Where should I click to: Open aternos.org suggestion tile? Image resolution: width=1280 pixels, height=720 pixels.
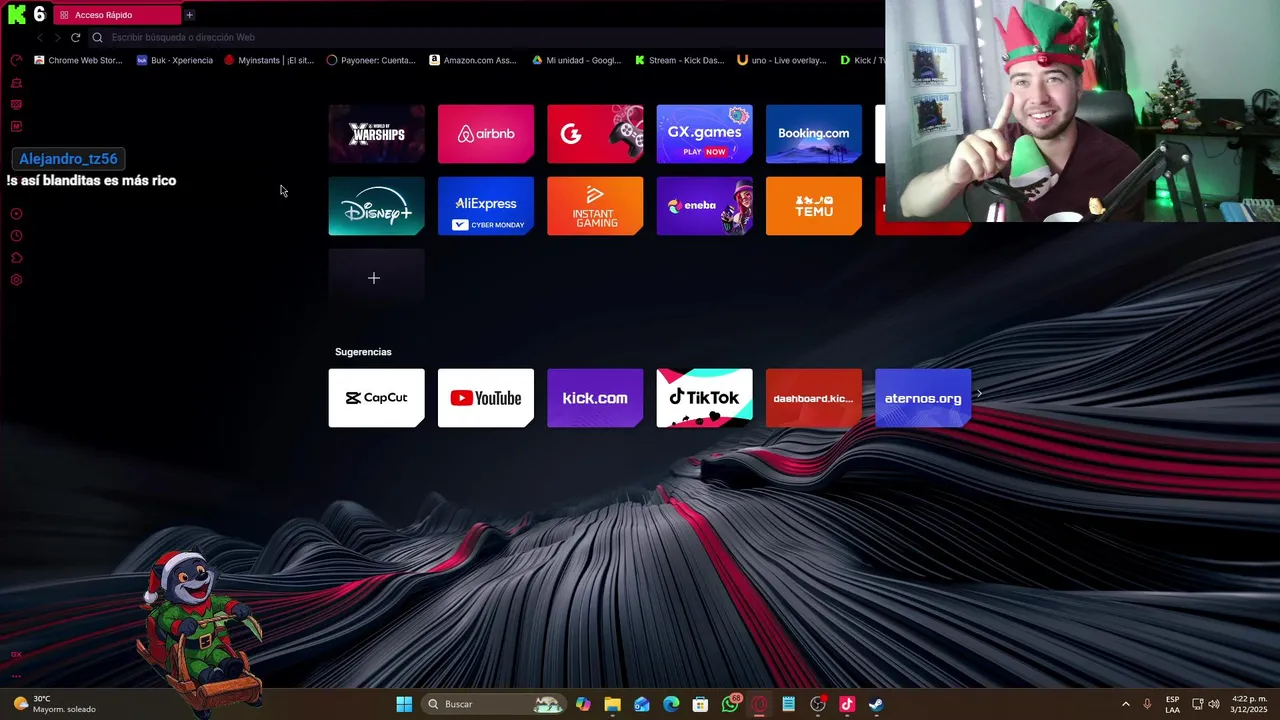click(923, 398)
